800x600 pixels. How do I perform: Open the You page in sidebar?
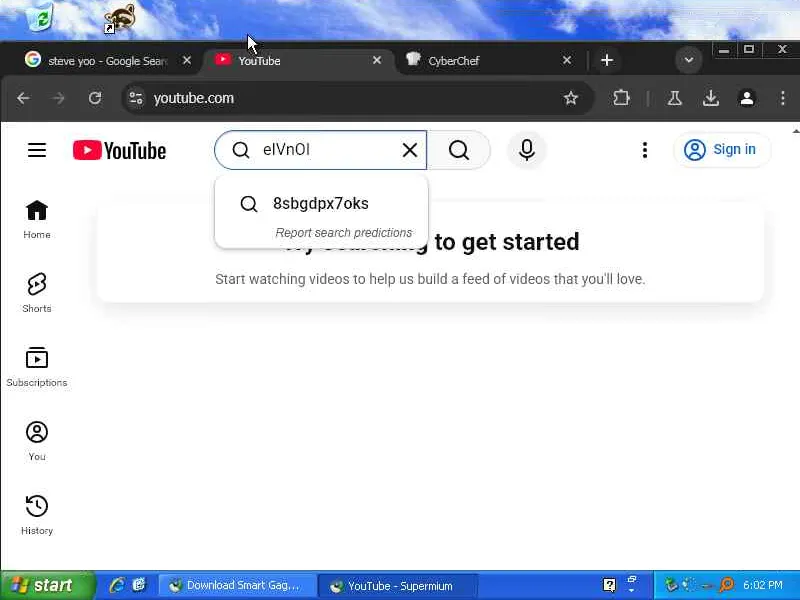pyautogui.click(x=37, y=441)
